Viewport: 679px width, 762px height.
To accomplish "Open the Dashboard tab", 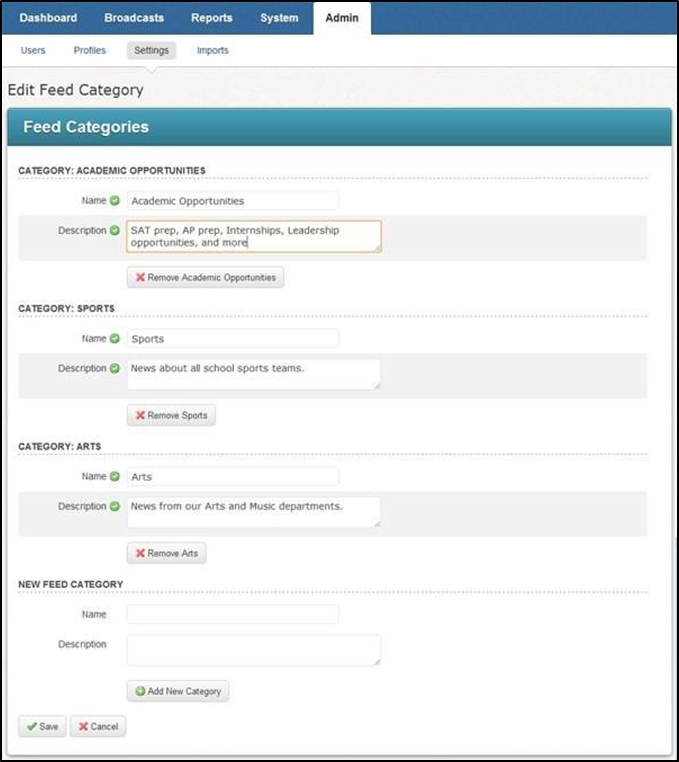I will point(48,18).
